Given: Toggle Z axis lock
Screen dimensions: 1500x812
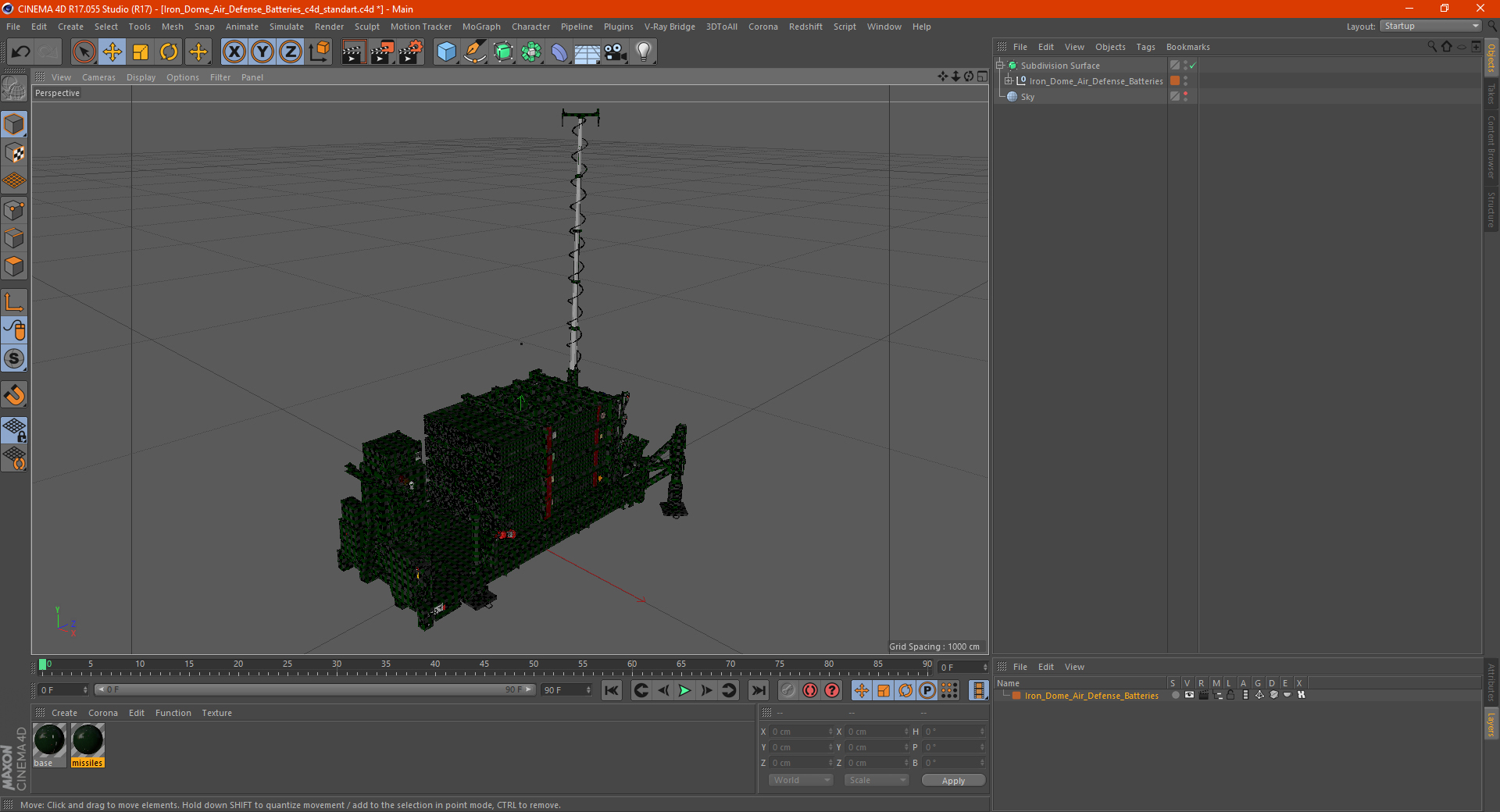Looking at the screenshot, I should point(291,52).
